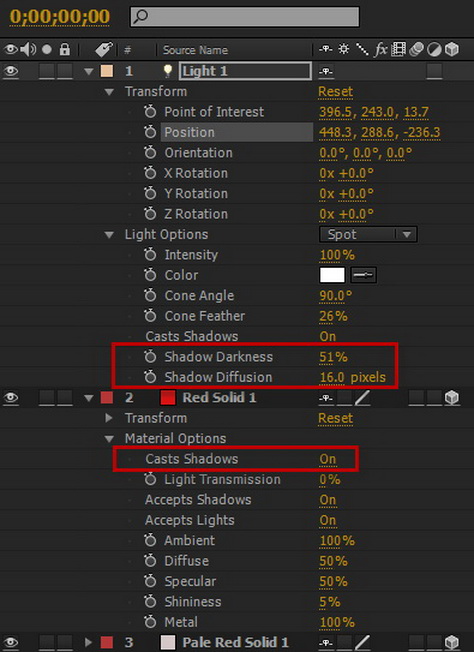Collapse the Light Options group
Screen dimensions: 474x652
tap(109, 235)
